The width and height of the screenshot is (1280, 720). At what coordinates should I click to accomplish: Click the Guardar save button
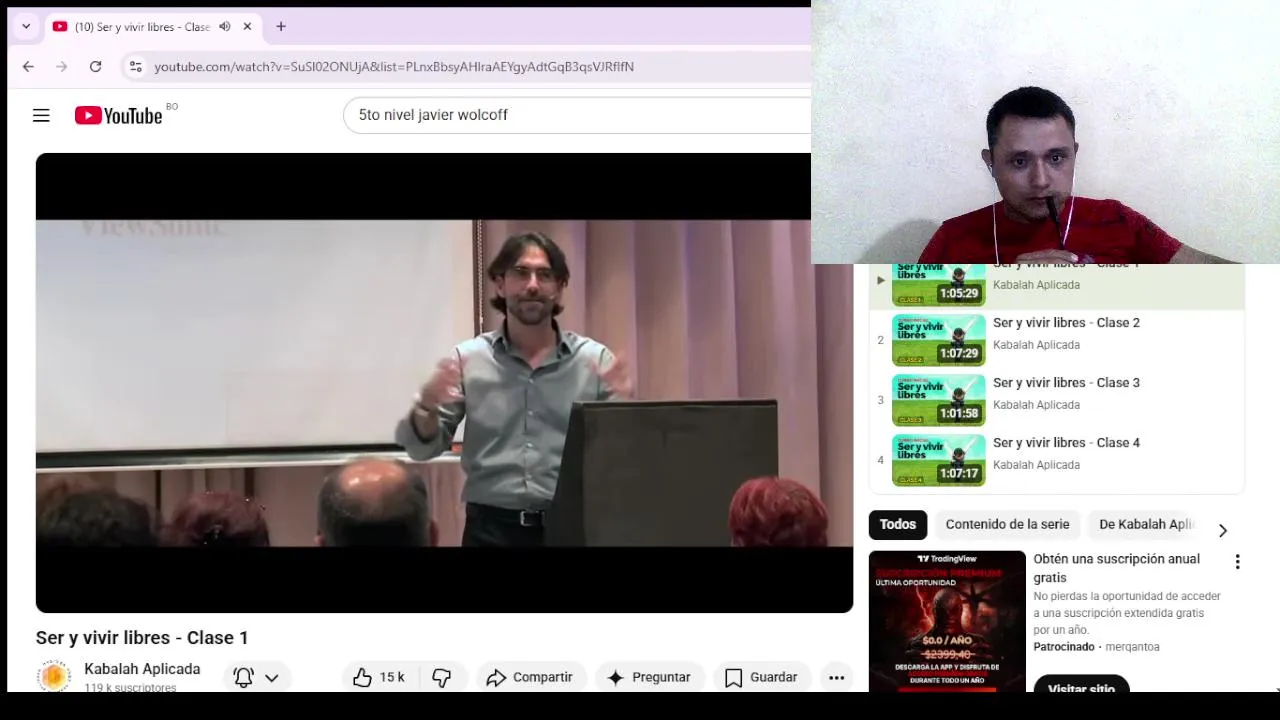point(761,677)
